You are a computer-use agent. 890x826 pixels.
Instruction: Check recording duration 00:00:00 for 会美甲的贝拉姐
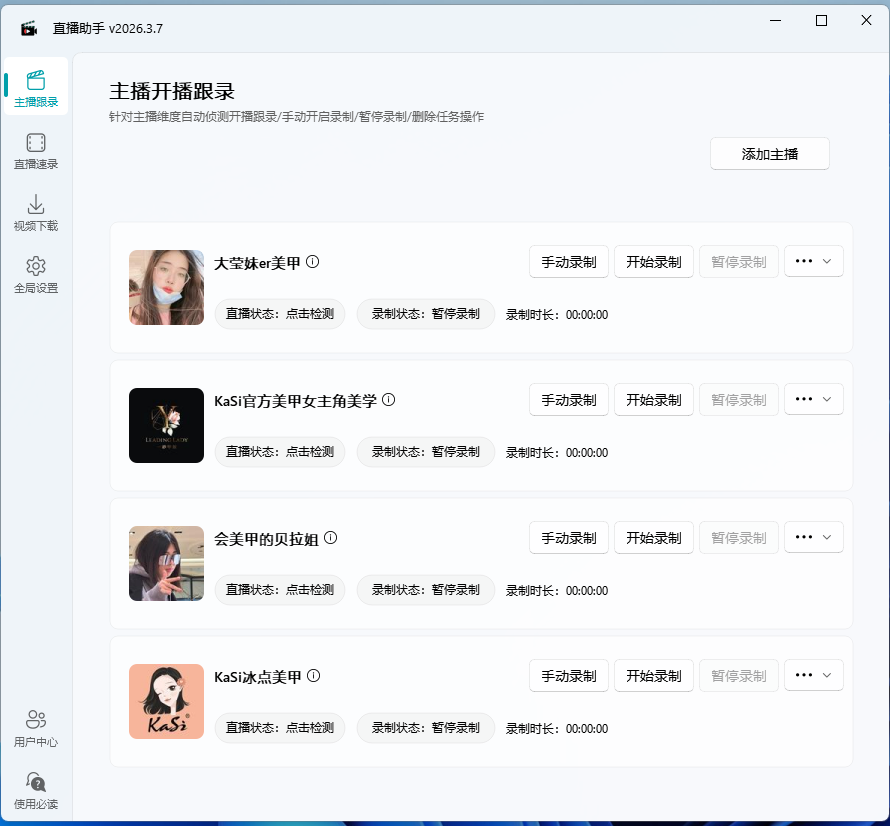tap(585, 590)
